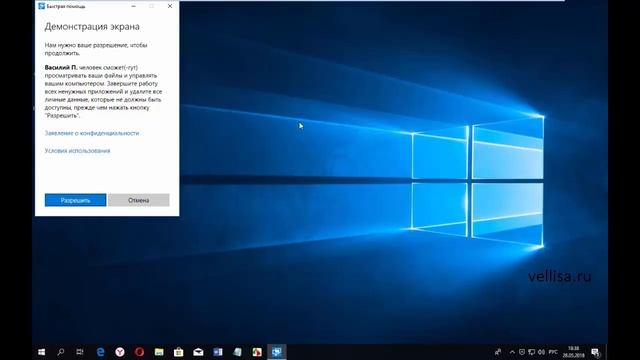Click the Отмена button

[138, 200]
